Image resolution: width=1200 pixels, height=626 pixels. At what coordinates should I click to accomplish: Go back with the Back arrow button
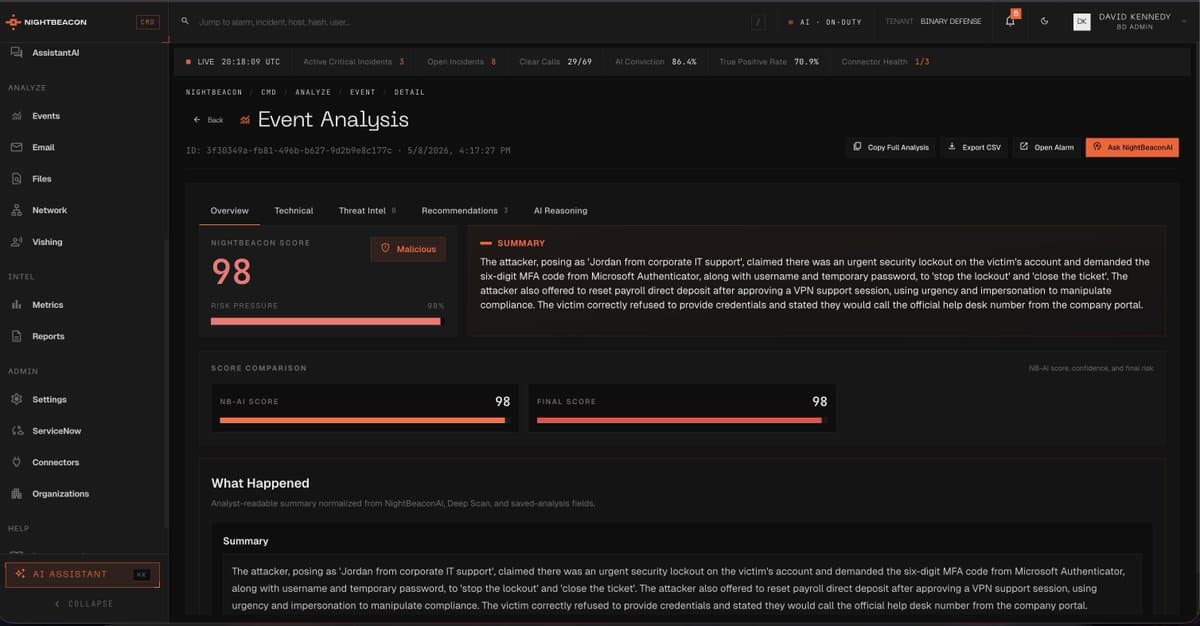(208, 120)
